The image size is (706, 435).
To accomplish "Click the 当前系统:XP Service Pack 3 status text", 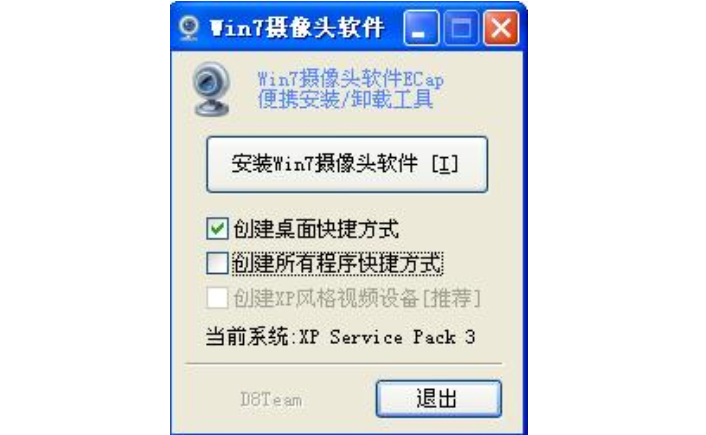I will (x=340, y=336).
